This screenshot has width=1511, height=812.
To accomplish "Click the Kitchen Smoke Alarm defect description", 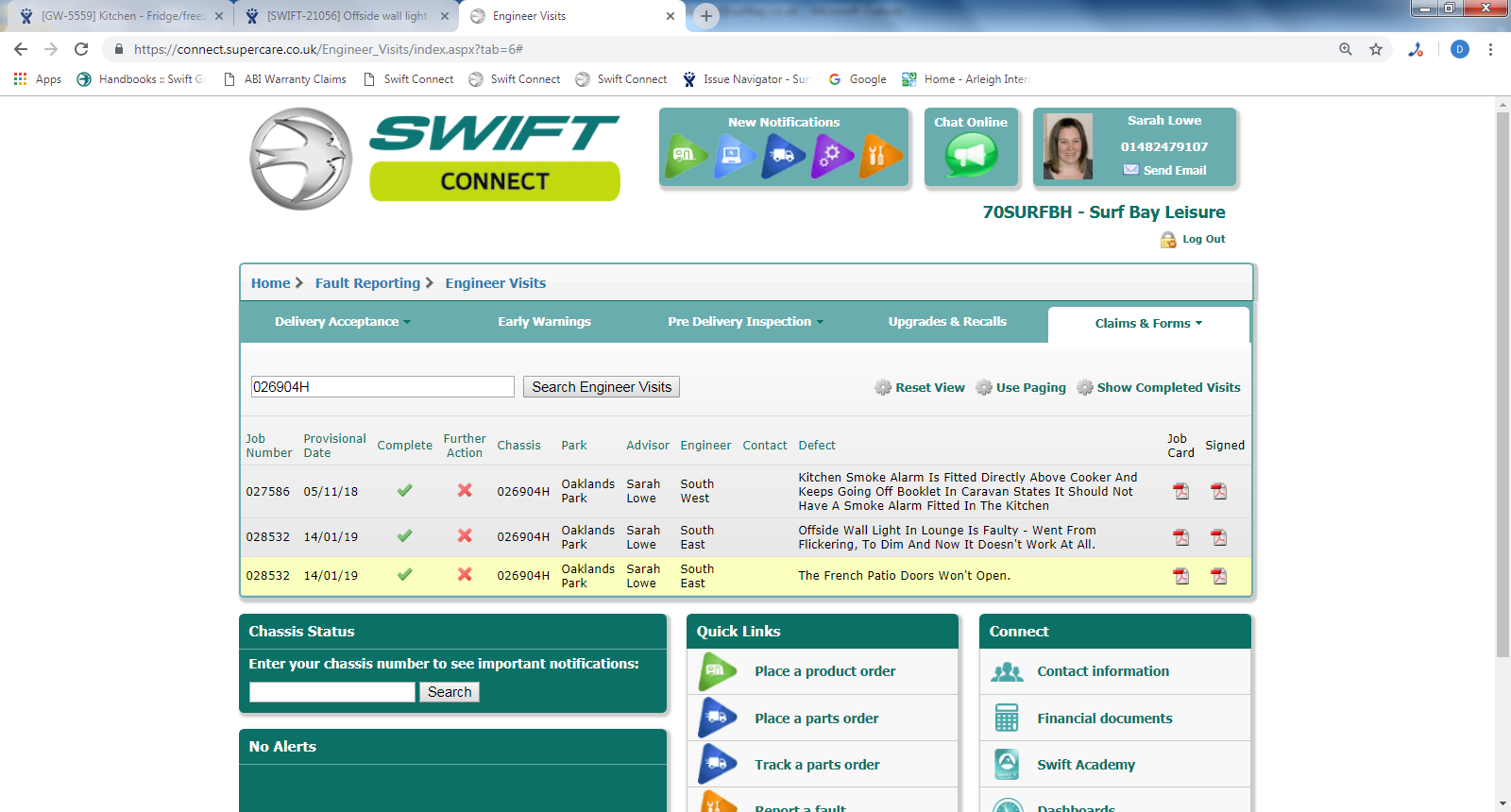I will 968,492.
